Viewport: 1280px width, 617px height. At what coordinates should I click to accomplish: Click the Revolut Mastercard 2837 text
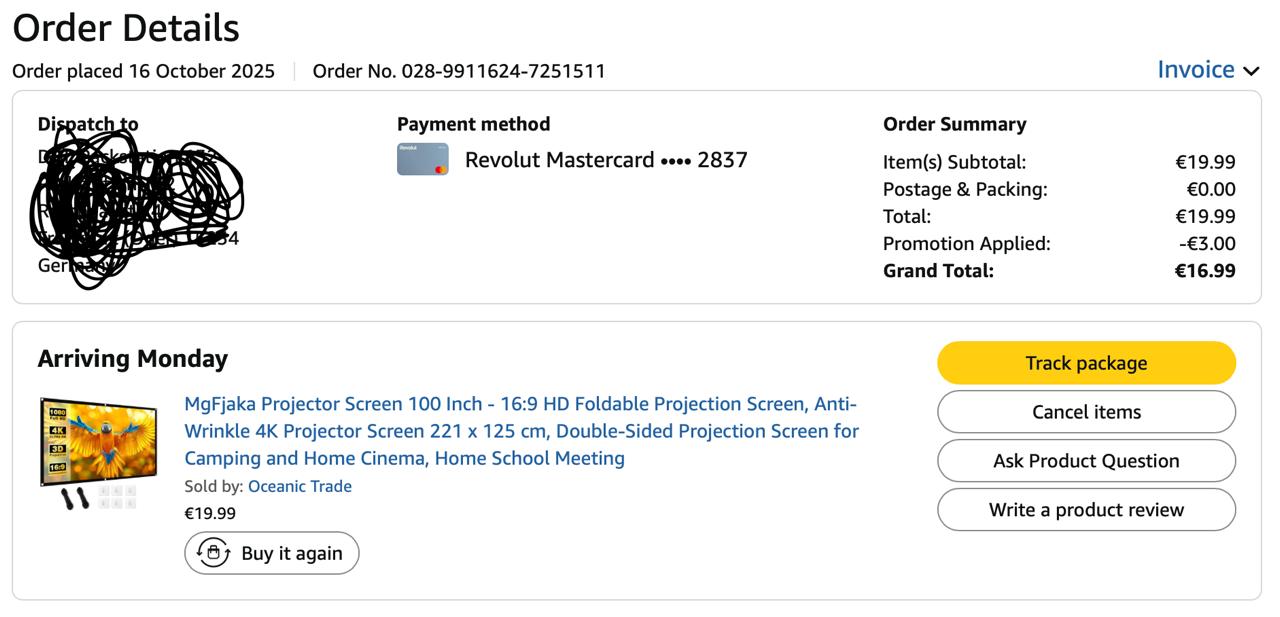[x=606, y=160]
